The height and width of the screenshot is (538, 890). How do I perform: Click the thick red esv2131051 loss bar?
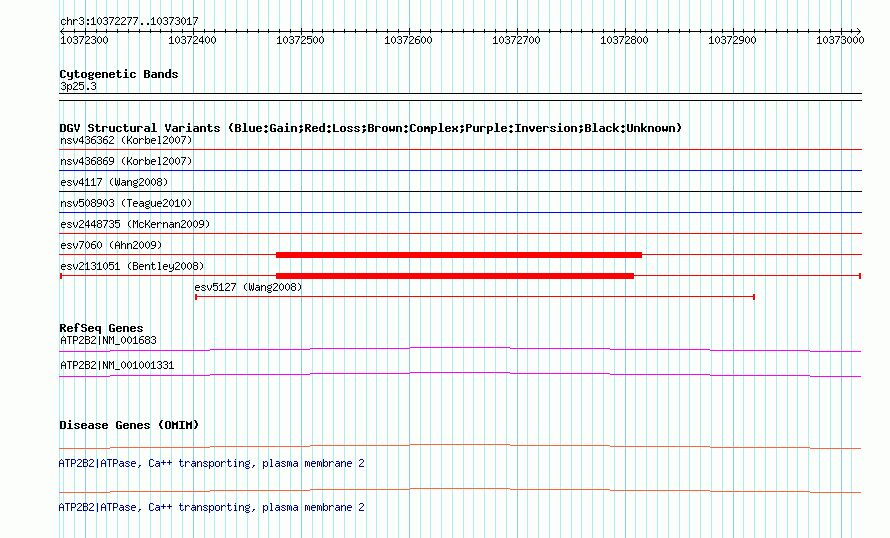[455, 276]
